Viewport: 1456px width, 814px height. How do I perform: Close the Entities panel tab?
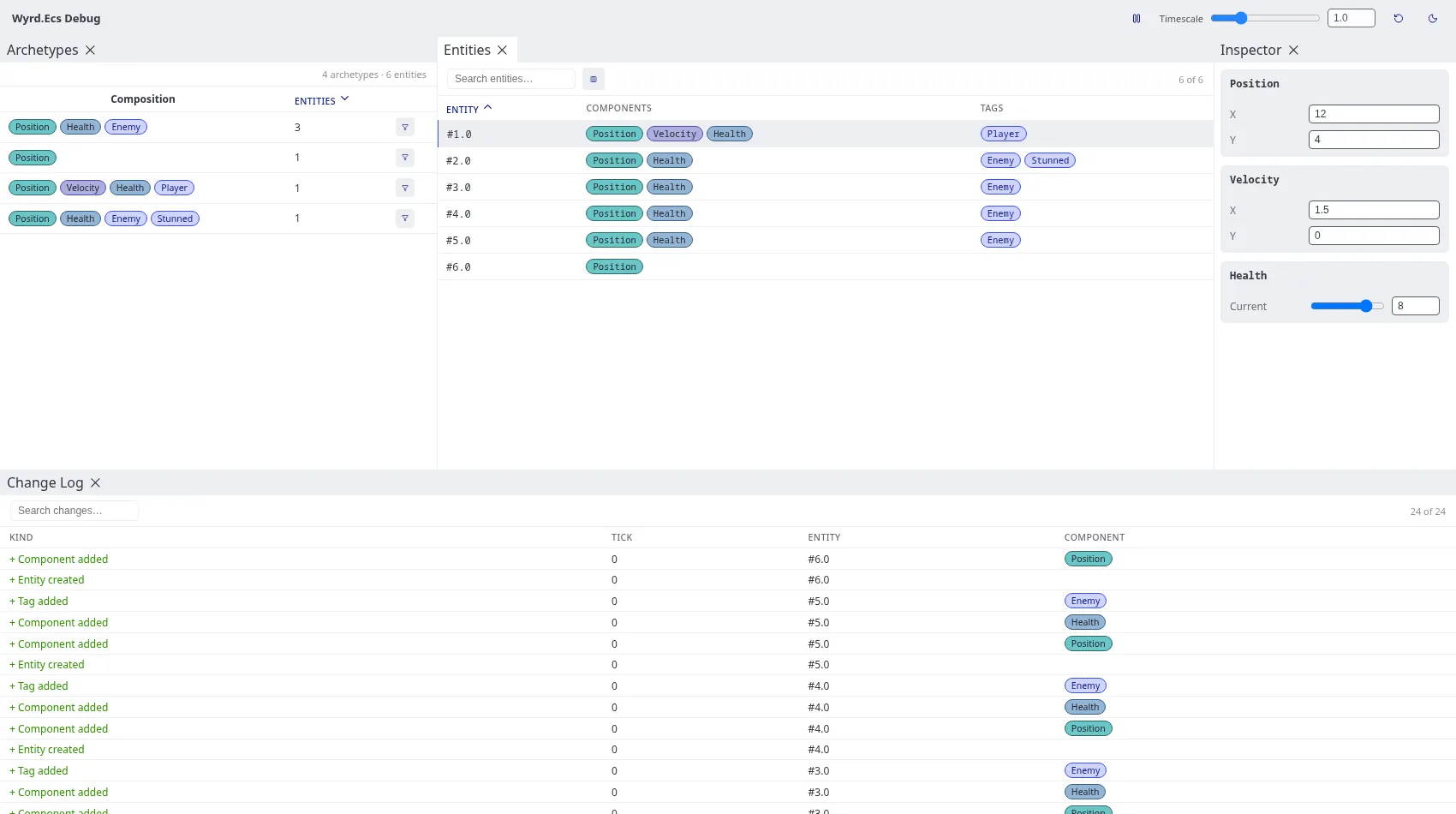502,50
